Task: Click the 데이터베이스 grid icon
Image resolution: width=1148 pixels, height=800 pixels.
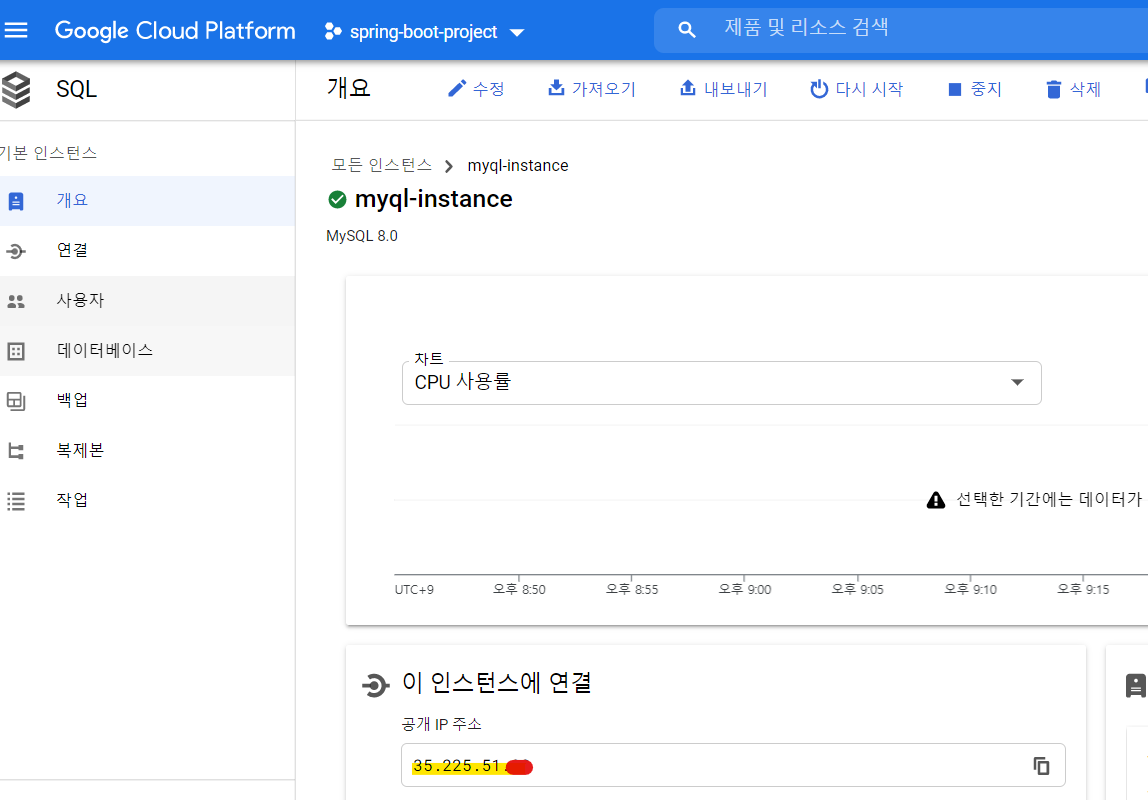Action: click(x=15, y=351)
